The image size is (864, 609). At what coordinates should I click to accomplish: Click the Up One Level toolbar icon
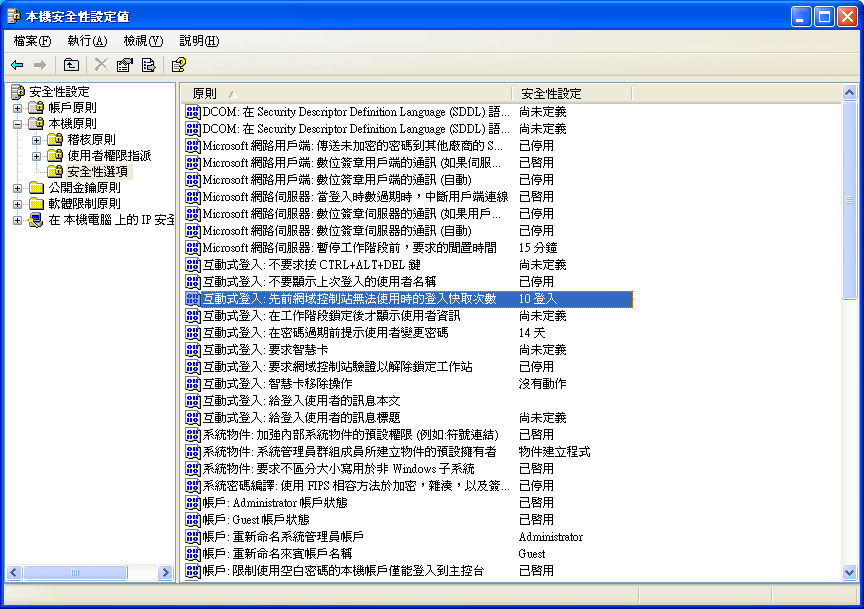71,65
